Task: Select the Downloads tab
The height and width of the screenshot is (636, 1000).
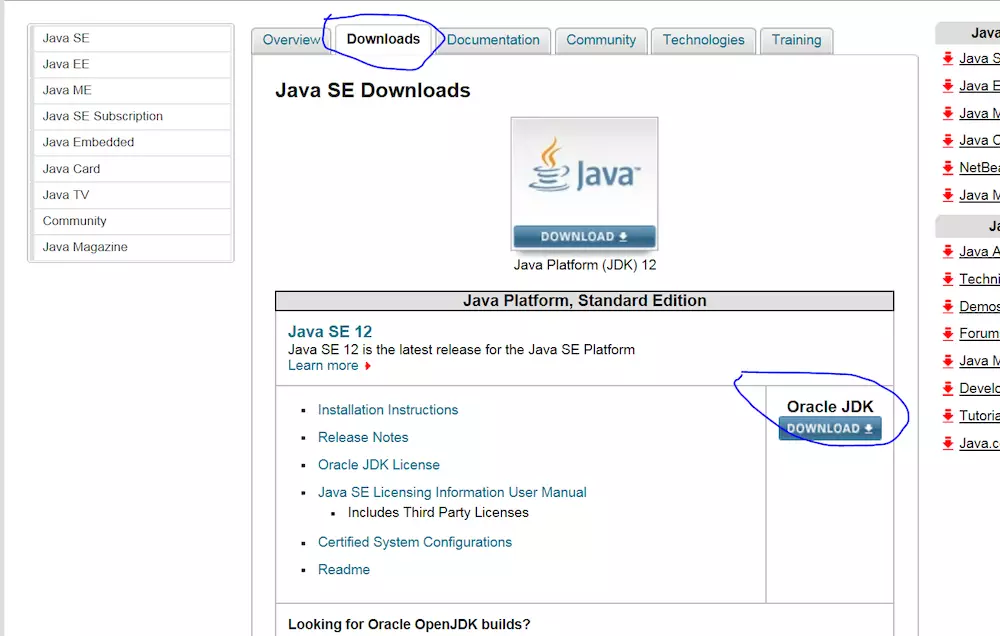Action: (383, 40)
